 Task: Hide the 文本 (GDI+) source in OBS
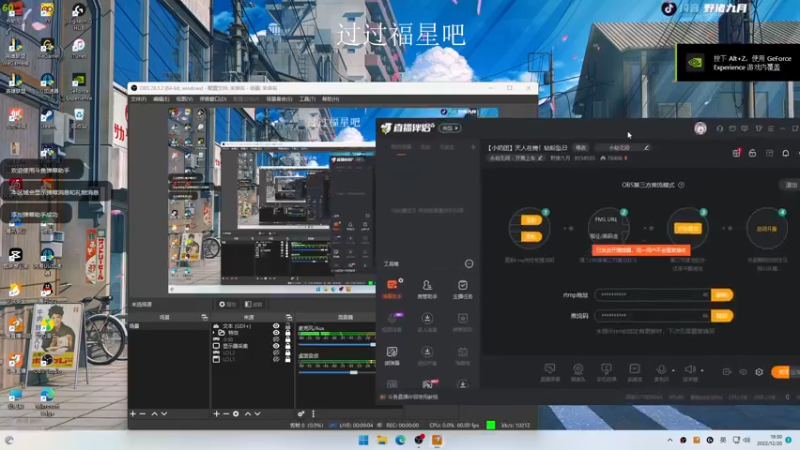[x=276, y=326]
